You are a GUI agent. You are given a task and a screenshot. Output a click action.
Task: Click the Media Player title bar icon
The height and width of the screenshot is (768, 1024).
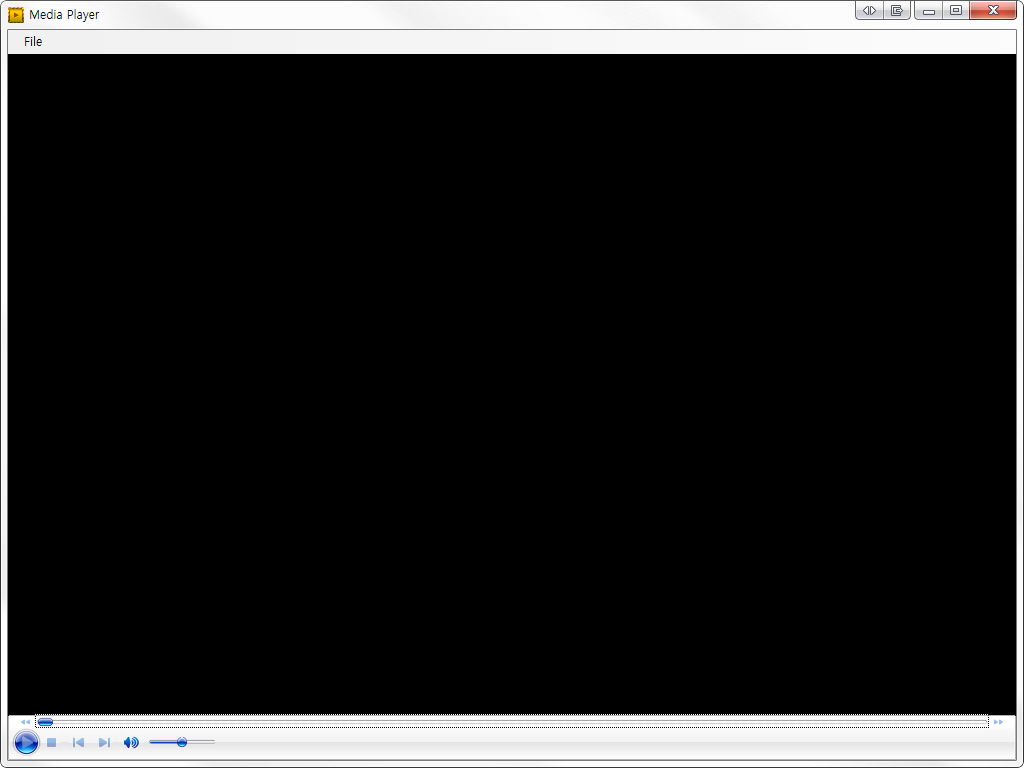(x=16, y=14)
